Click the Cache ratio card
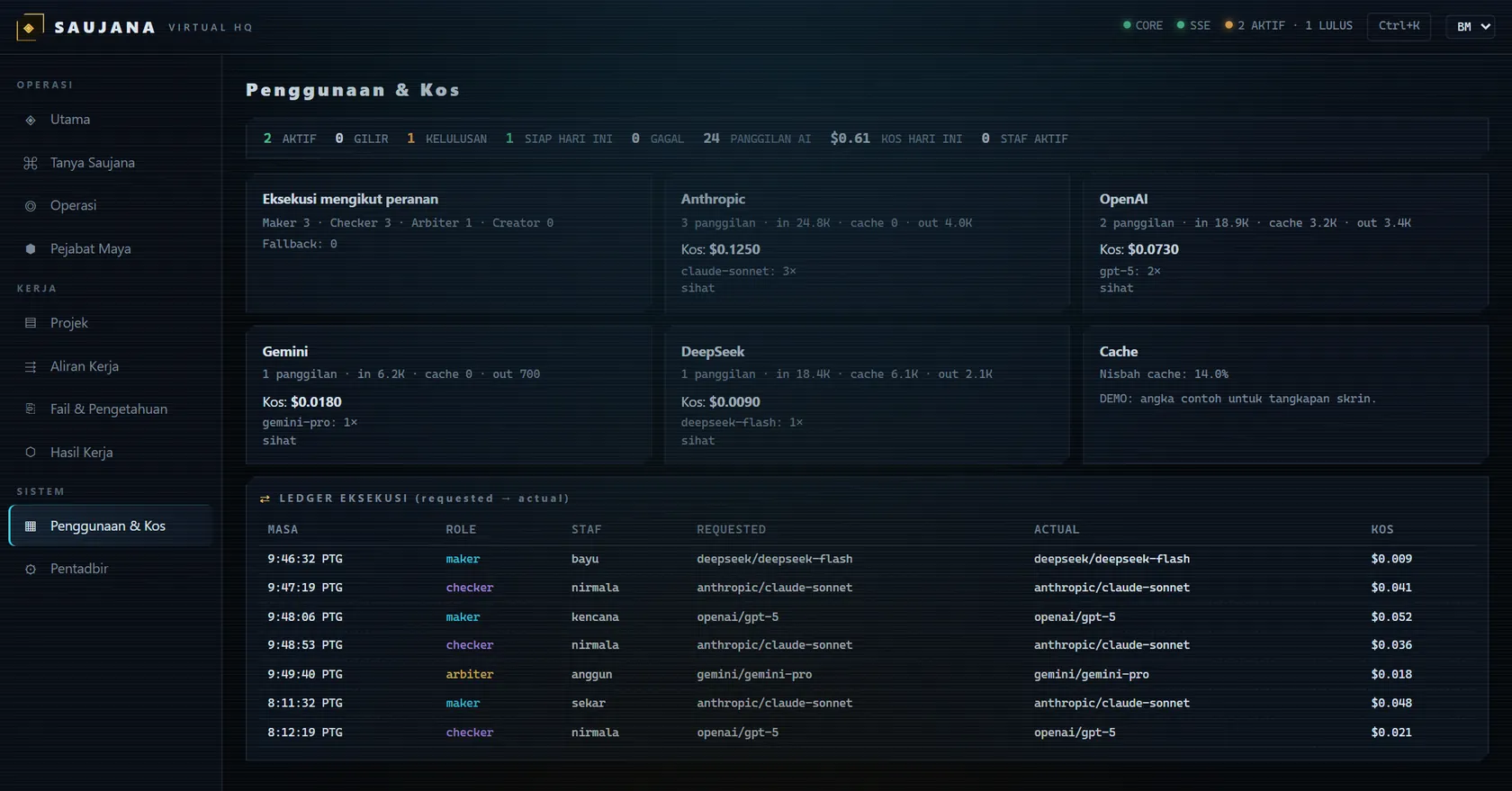Viewport: 1512px width, 791px height. click(1285, 395)
